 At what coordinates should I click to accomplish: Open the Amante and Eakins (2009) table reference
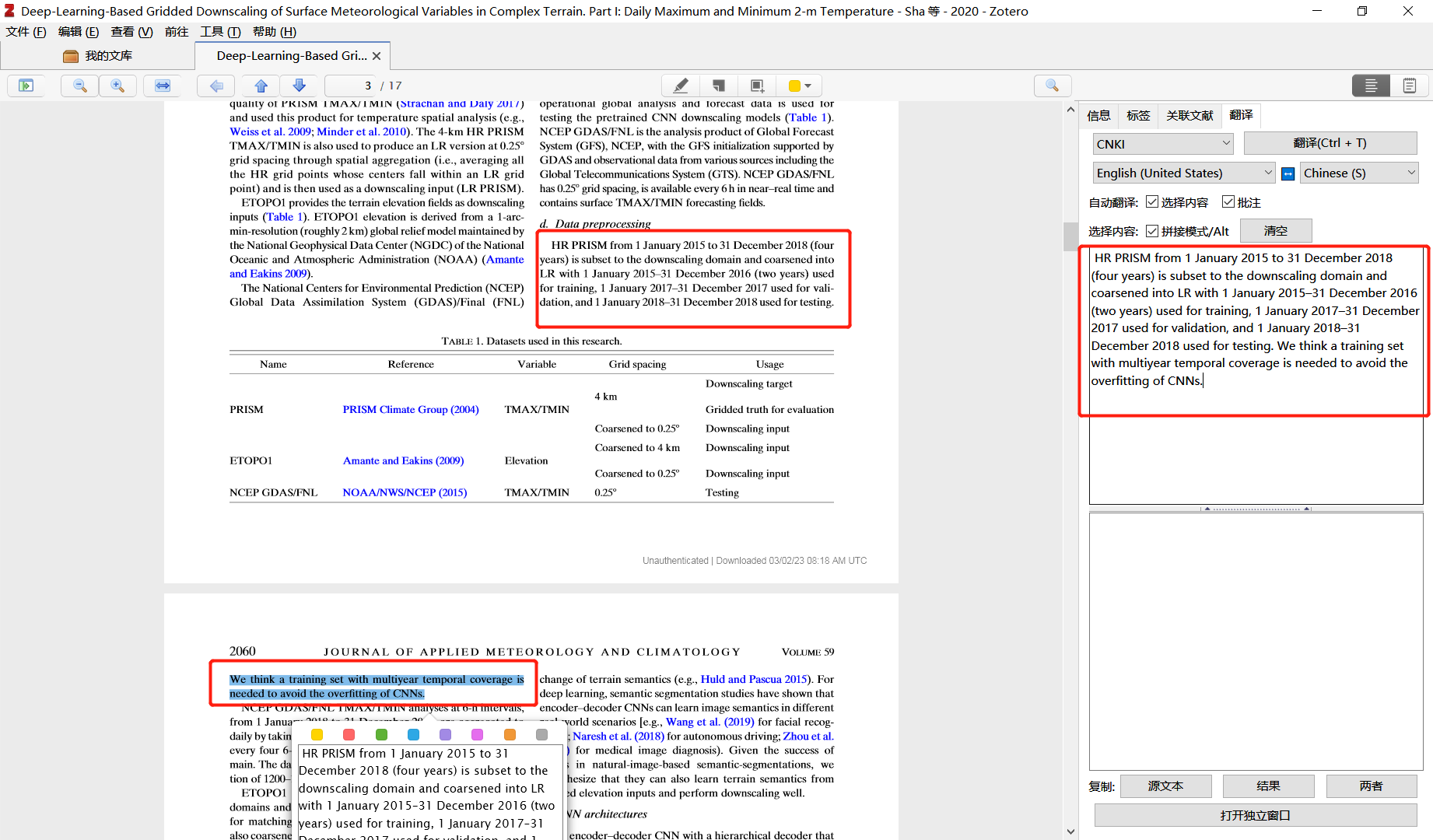pyautogui.click(x=403, y=460)
